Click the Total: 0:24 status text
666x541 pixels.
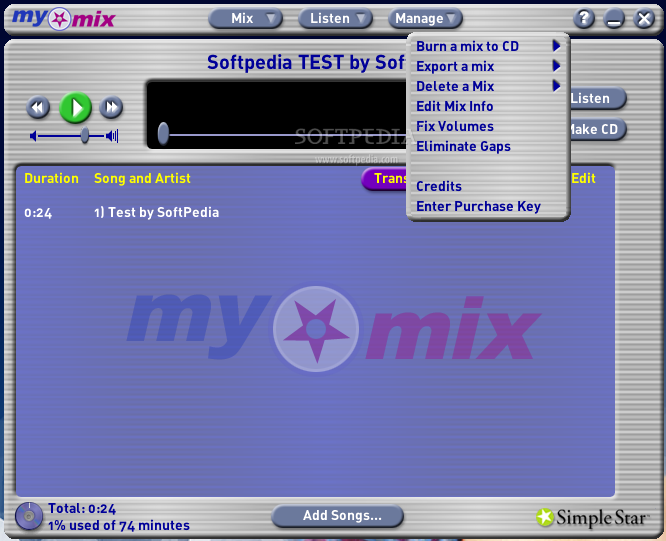pos(82,509)
